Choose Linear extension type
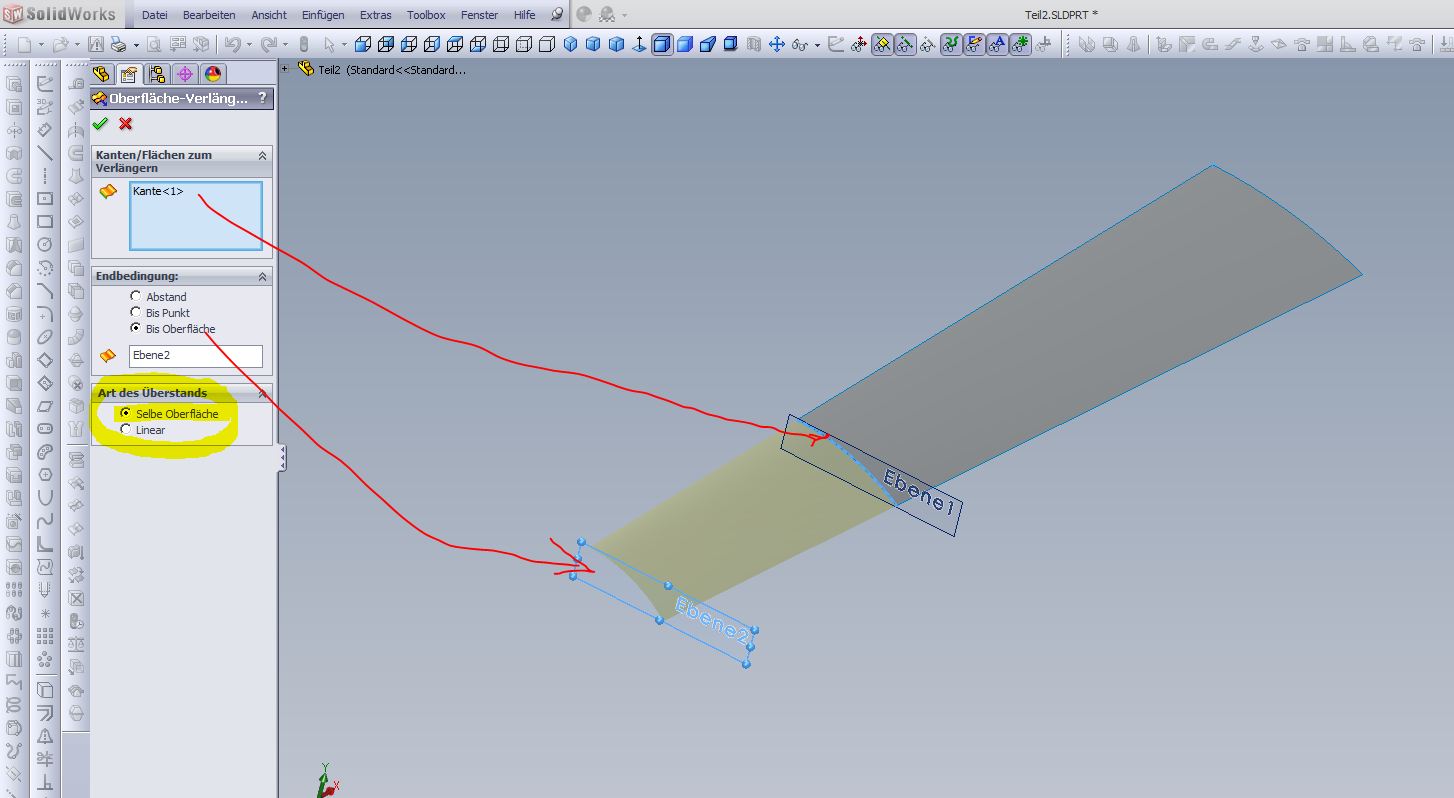 point(126,429)
